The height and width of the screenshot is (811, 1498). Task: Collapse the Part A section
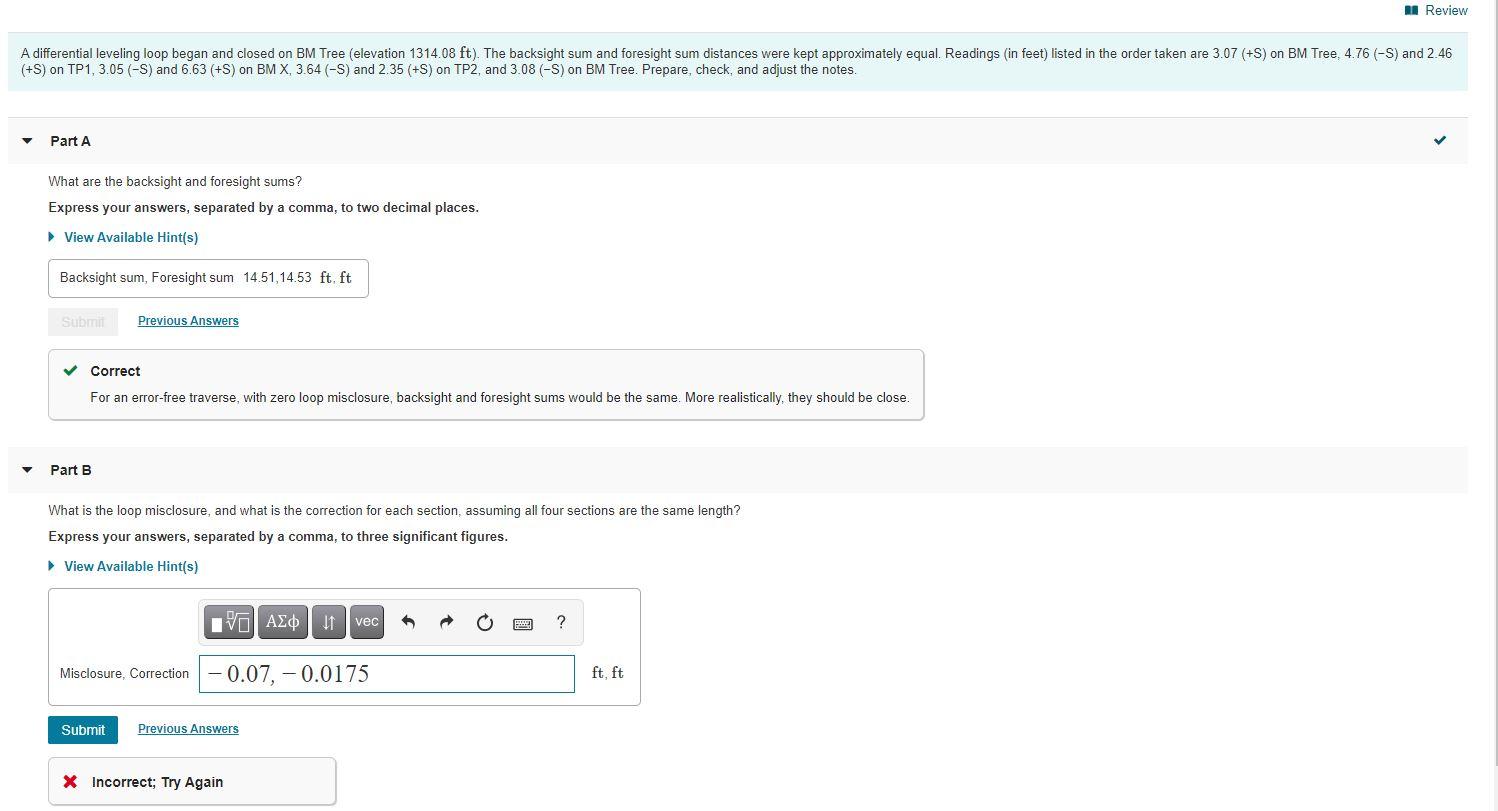[25, 141]
